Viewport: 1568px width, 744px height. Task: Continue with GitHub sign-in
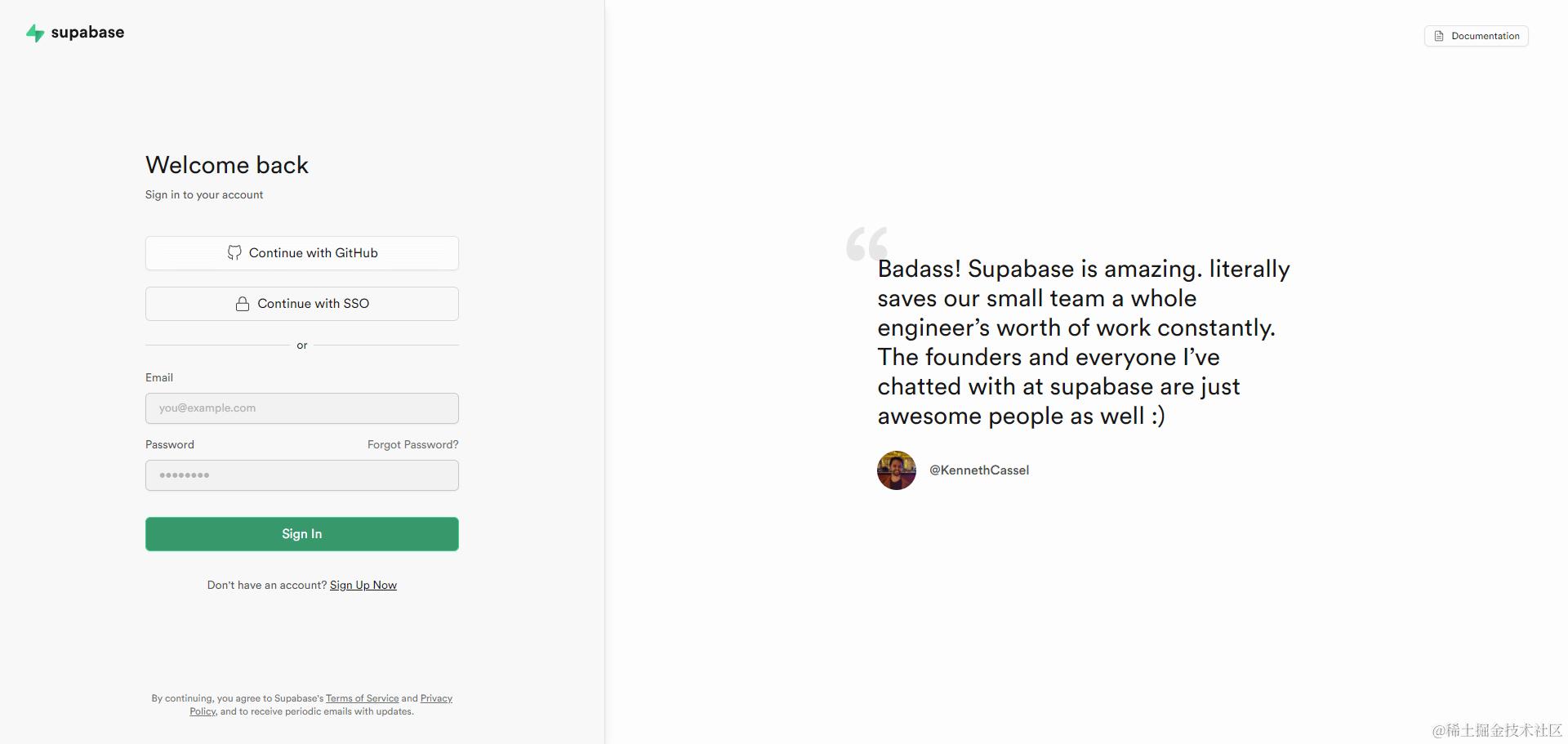click(x=302, y=253)
